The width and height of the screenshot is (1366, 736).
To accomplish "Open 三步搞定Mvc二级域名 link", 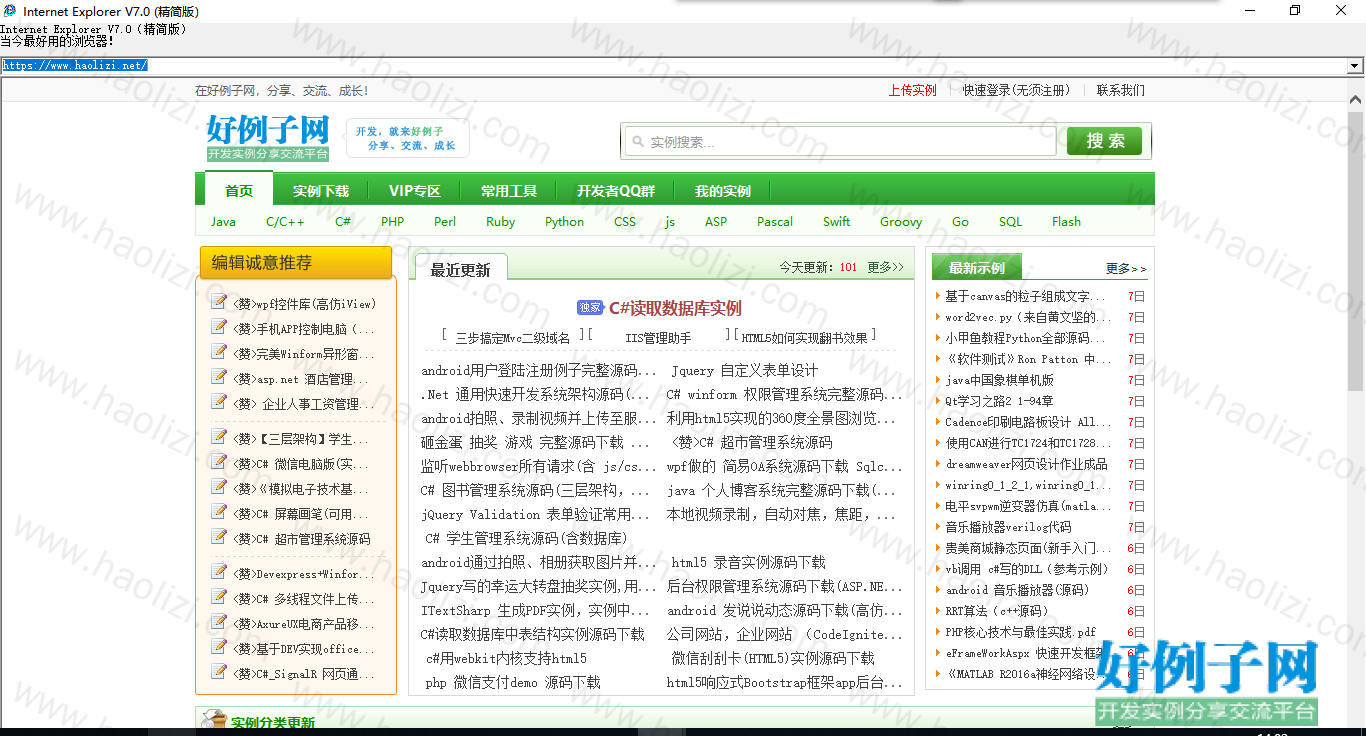I will tap(512, 338).
